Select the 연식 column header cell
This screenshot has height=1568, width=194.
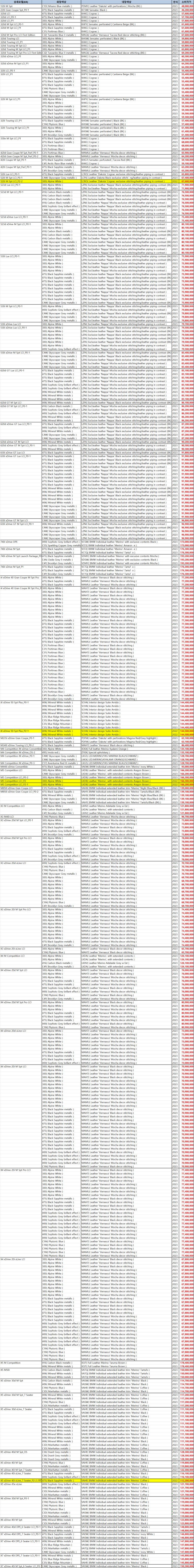pos(175,2)
